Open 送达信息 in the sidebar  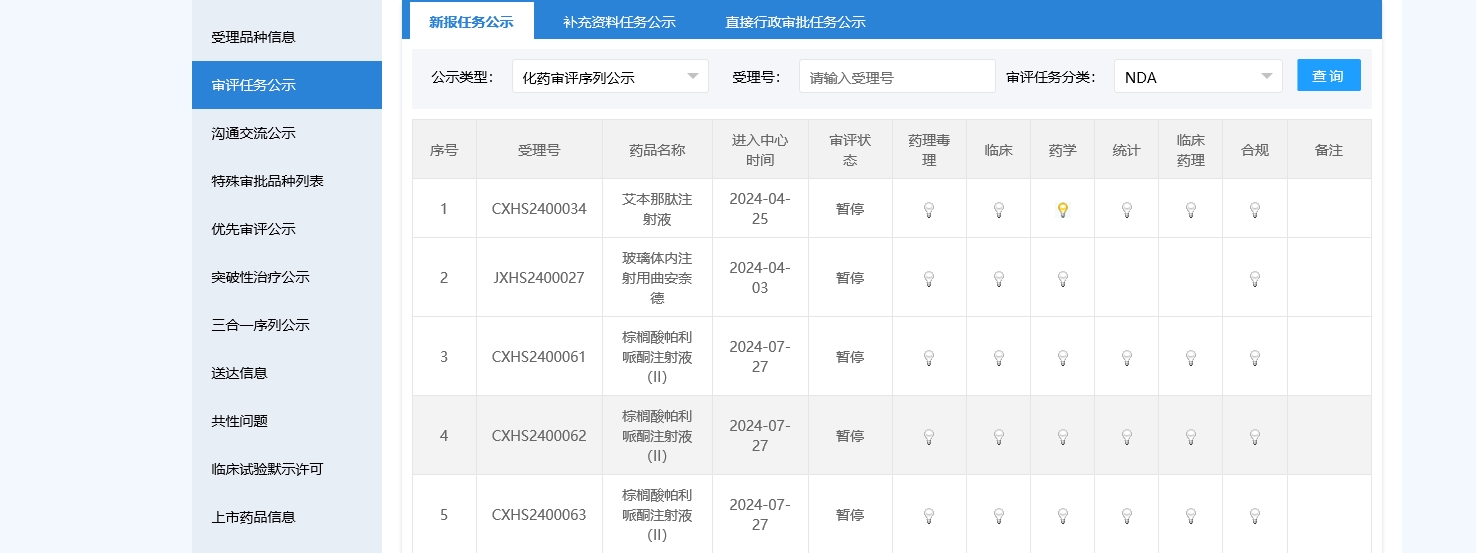[x=287, y=373]
